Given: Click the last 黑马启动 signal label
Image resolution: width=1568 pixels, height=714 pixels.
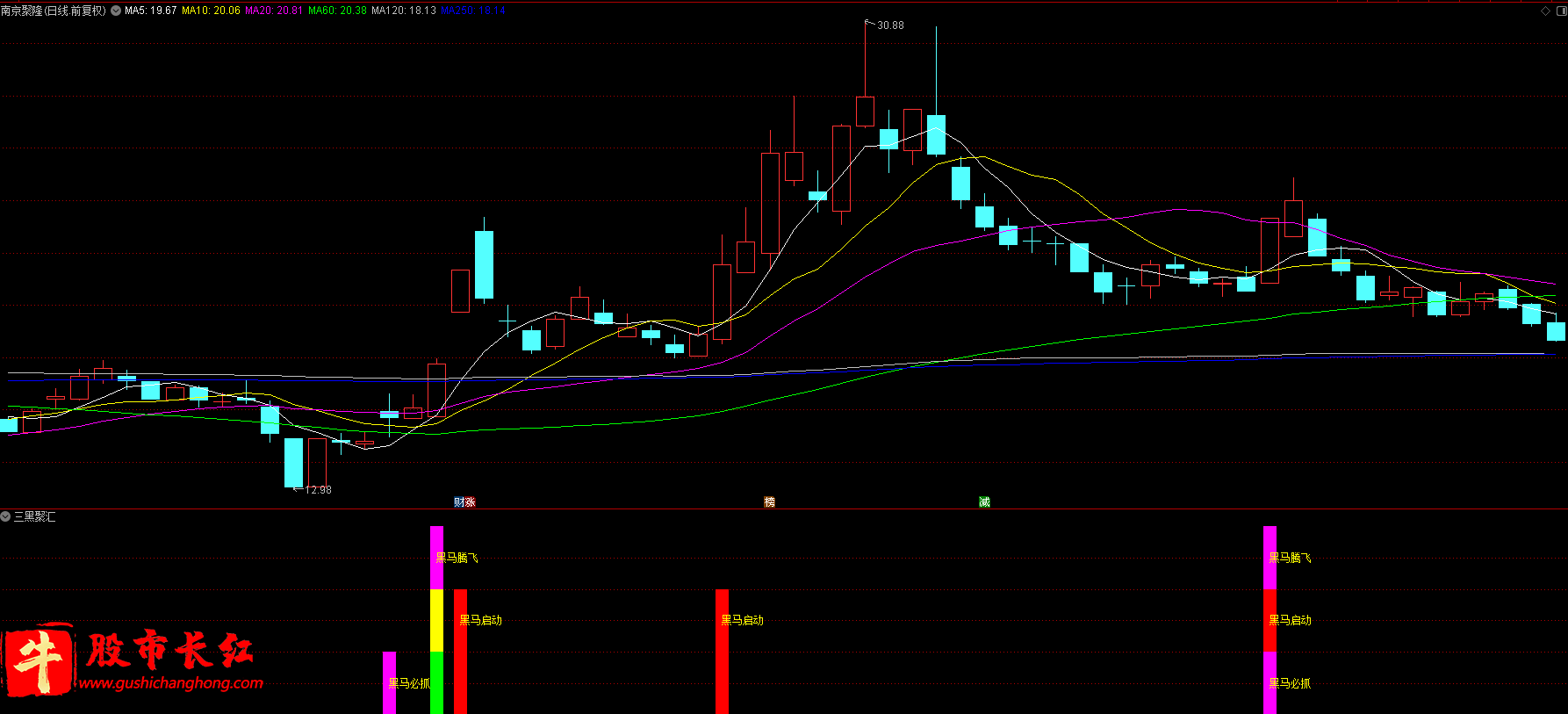Looking at the screenshot, I should [1290, 620].
